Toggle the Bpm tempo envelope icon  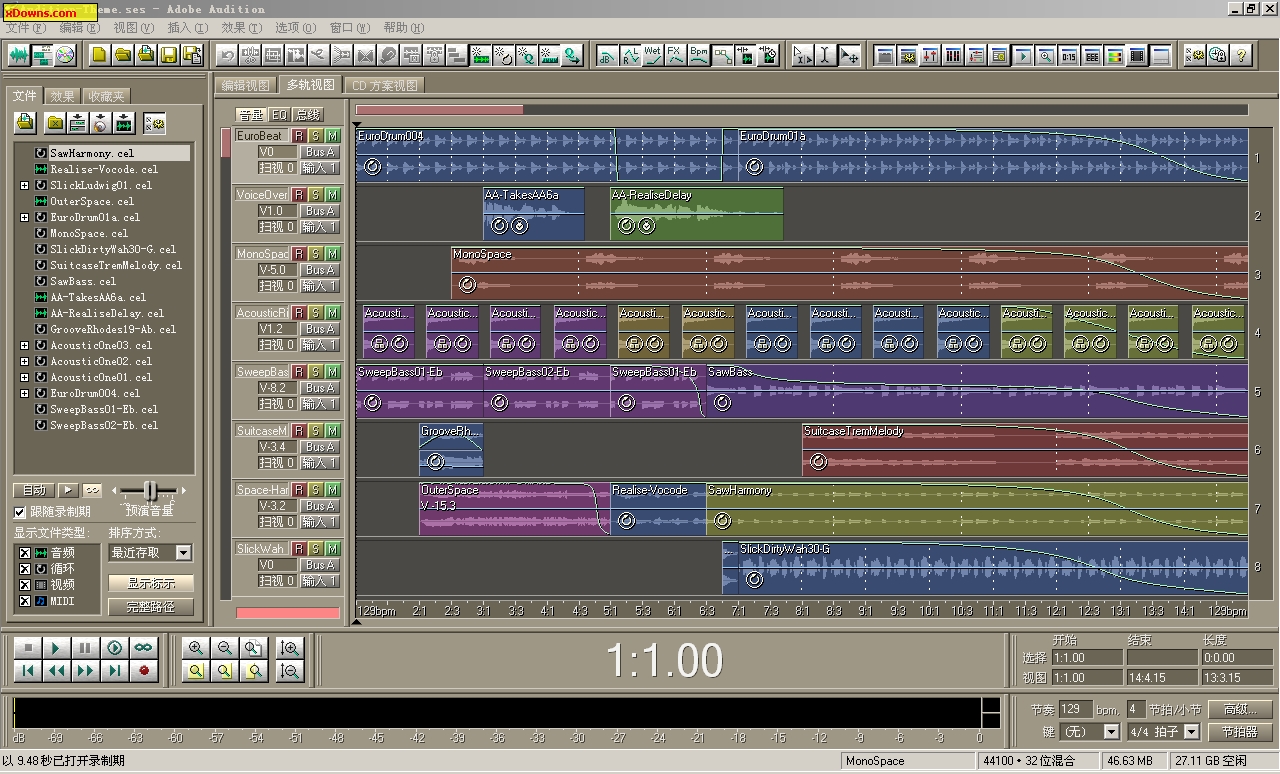tap(698, 55)
